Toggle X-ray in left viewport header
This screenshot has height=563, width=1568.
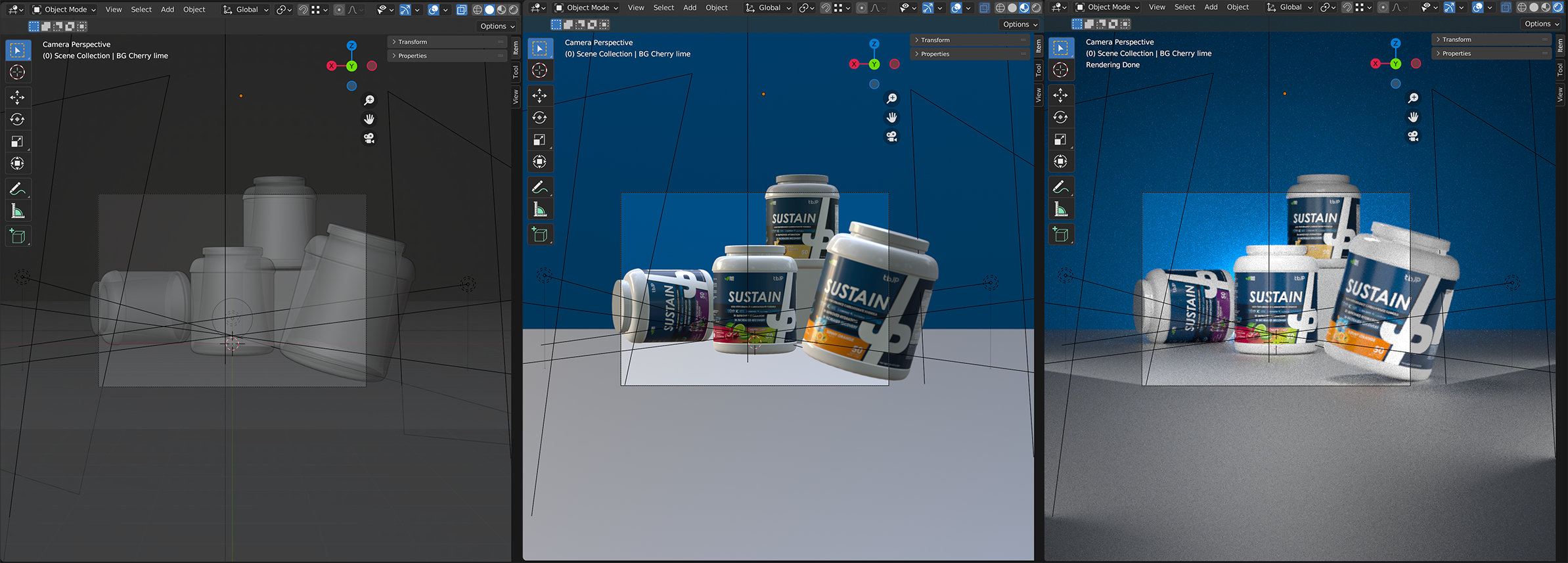tap(462, 10)
